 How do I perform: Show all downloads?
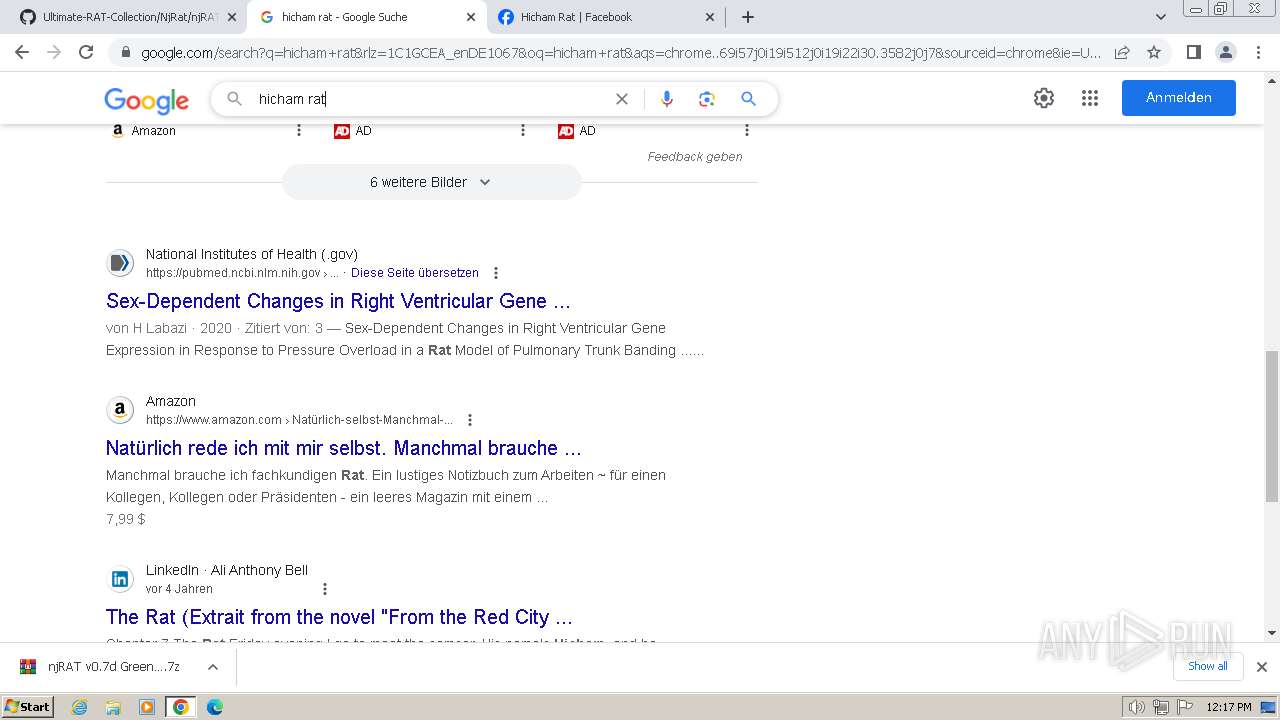coord(1207,666)
